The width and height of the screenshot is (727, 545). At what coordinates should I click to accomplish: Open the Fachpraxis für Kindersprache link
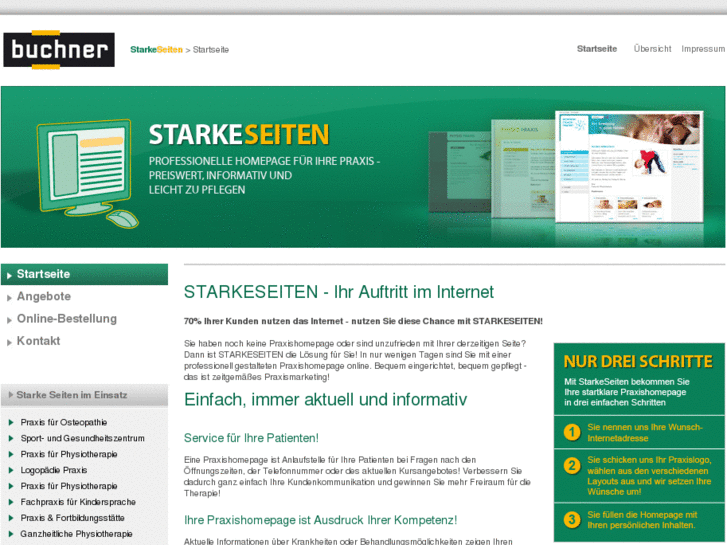pos(78,502)
